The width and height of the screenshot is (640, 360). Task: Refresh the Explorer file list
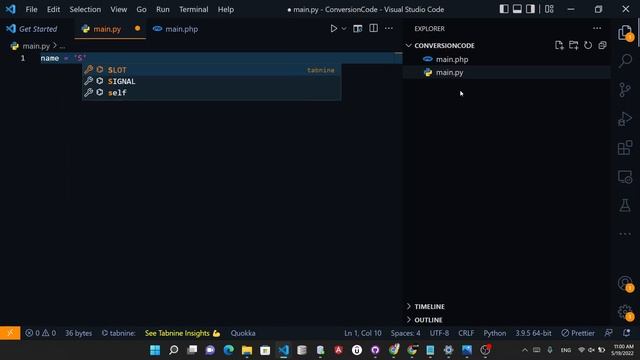click(x=588, y=45)
